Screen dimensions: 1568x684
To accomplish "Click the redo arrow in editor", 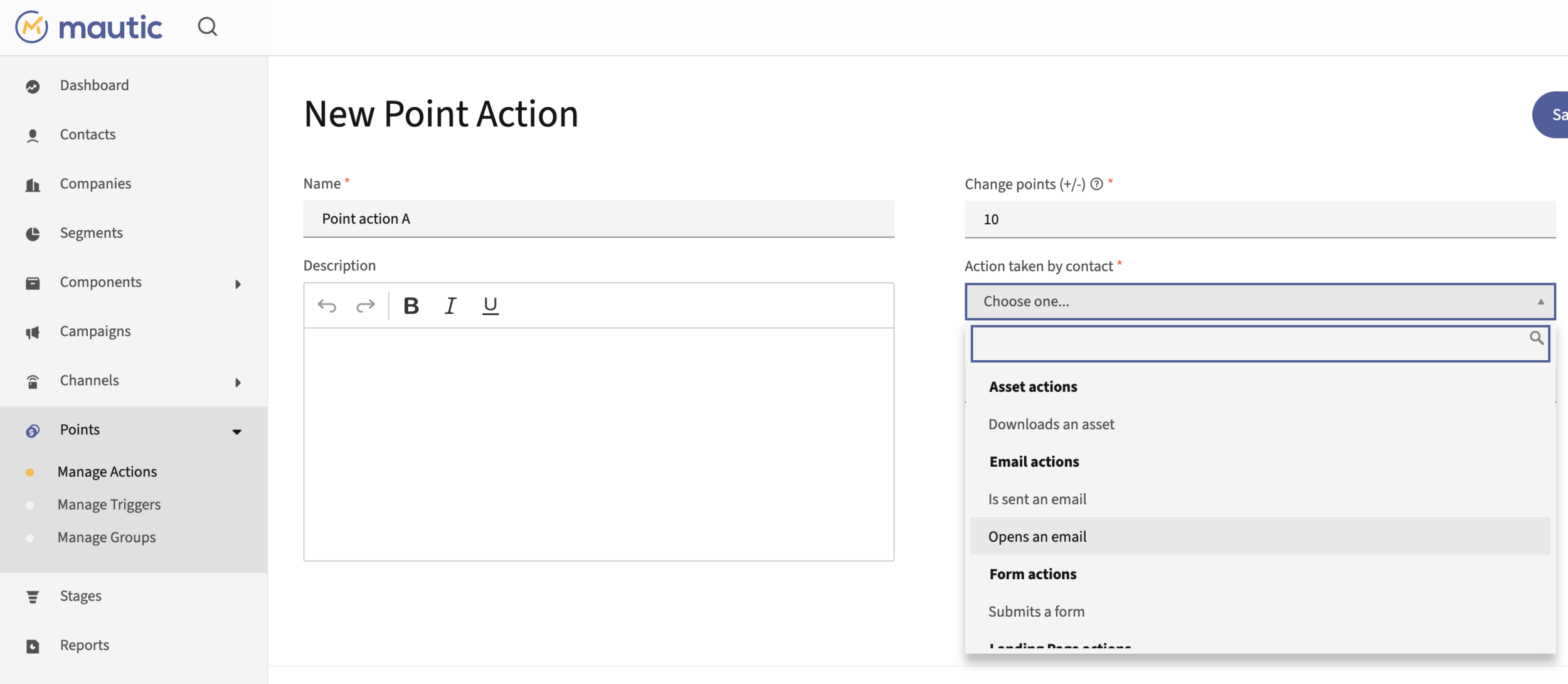I will coord(365,306).
